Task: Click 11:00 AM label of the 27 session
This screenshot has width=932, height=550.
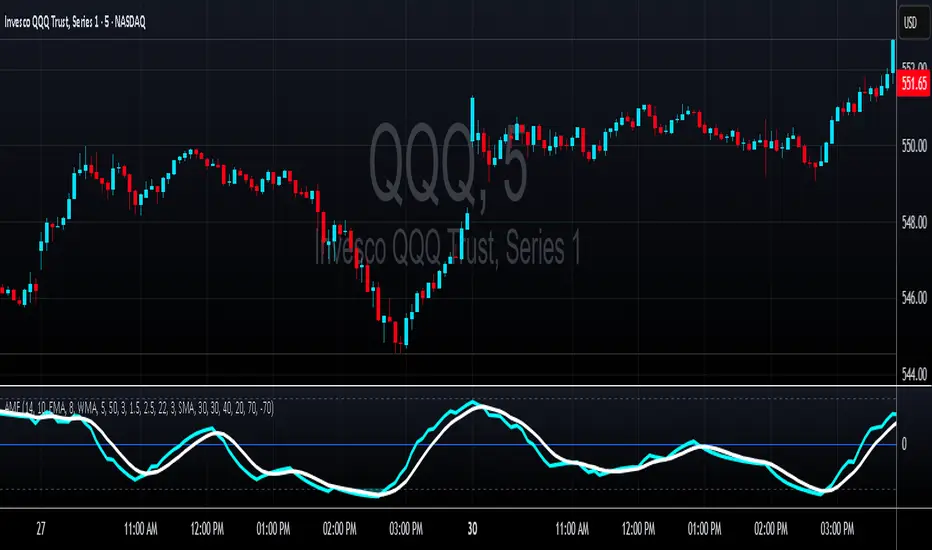Action: tap(141, 529)
